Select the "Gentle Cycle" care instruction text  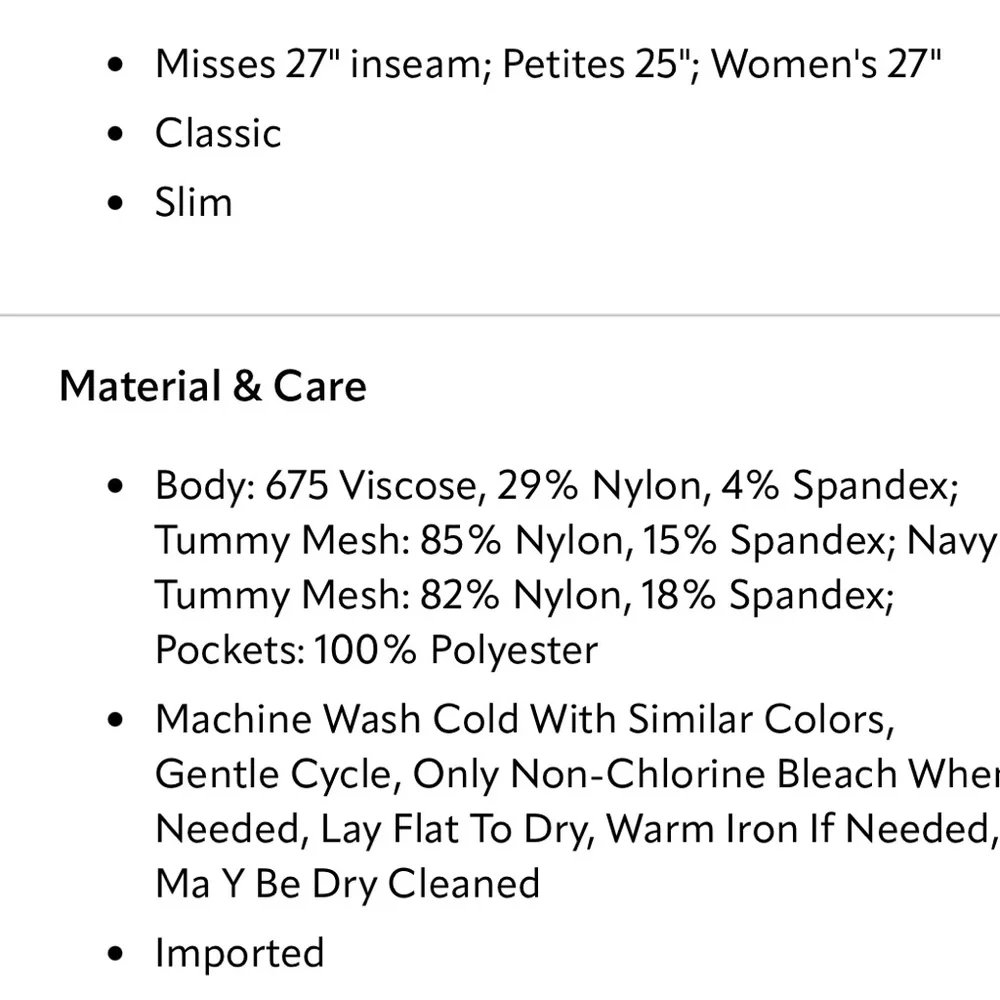275,774
